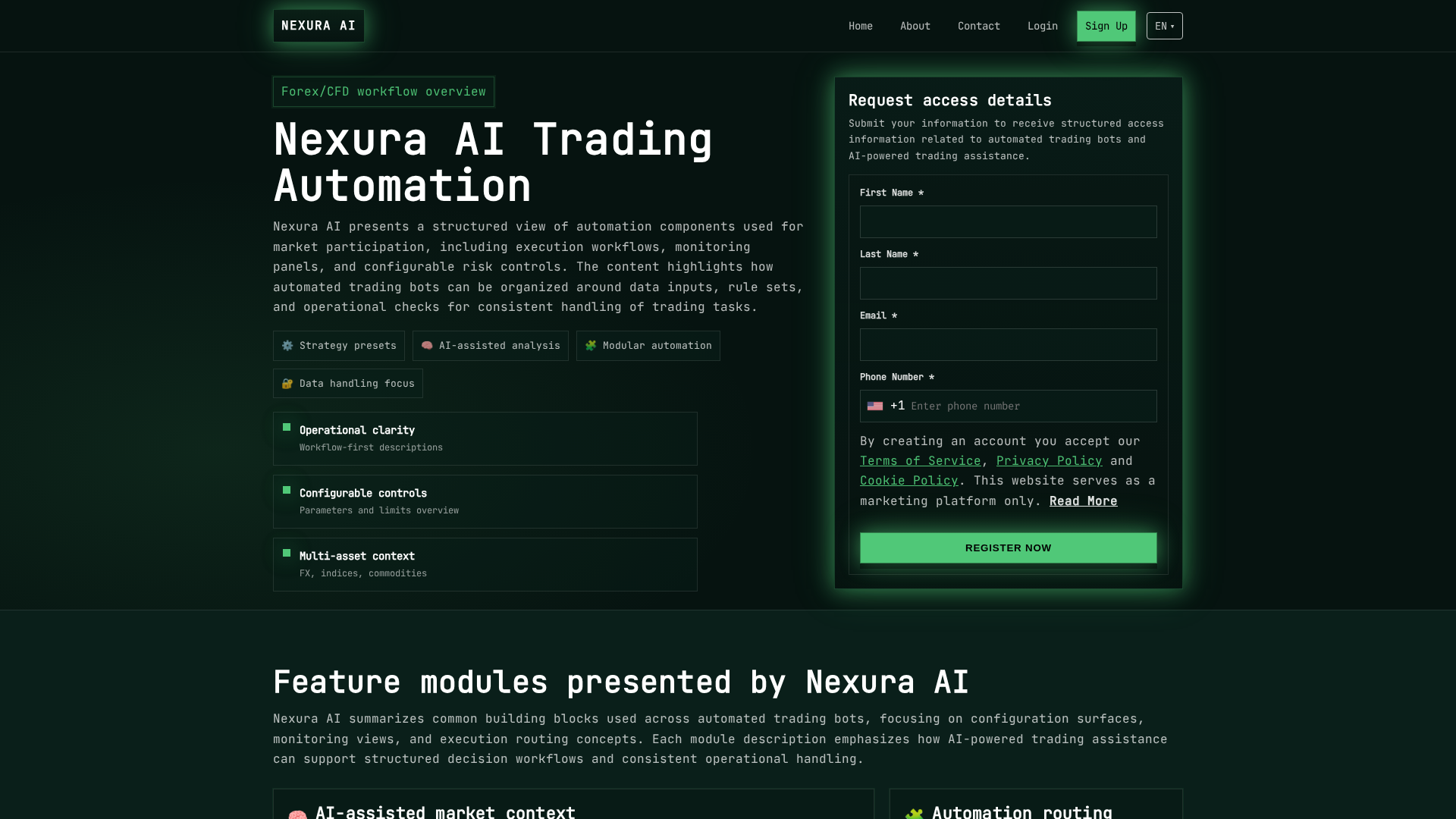Open the Privacy Policy link

pos(1050,461)
